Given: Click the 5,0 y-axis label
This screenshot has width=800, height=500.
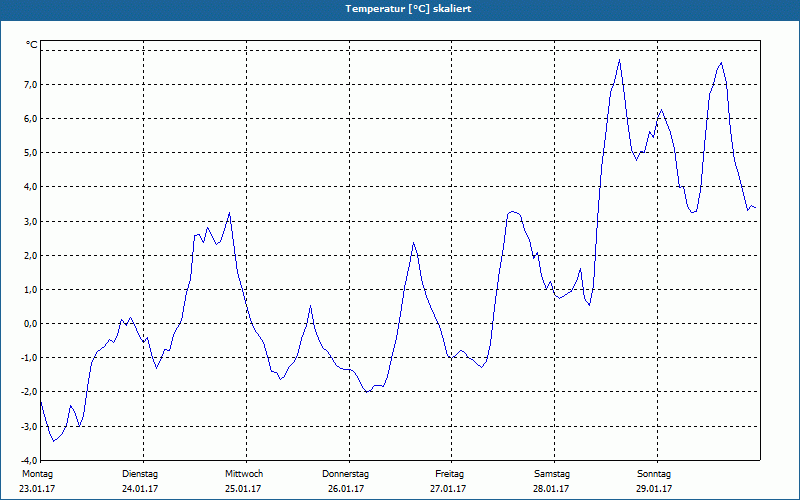Looking at the screenshot, I should tap(31, 153).
